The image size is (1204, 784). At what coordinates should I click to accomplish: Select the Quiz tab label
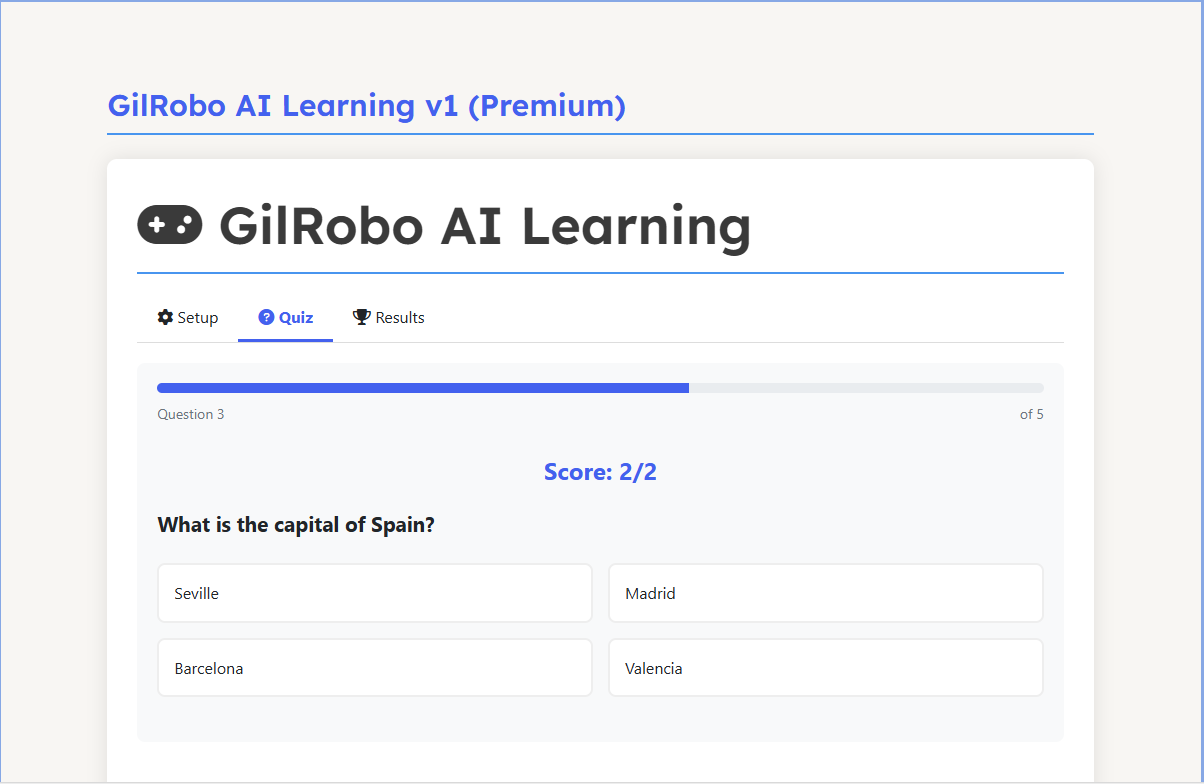[296, 318]
